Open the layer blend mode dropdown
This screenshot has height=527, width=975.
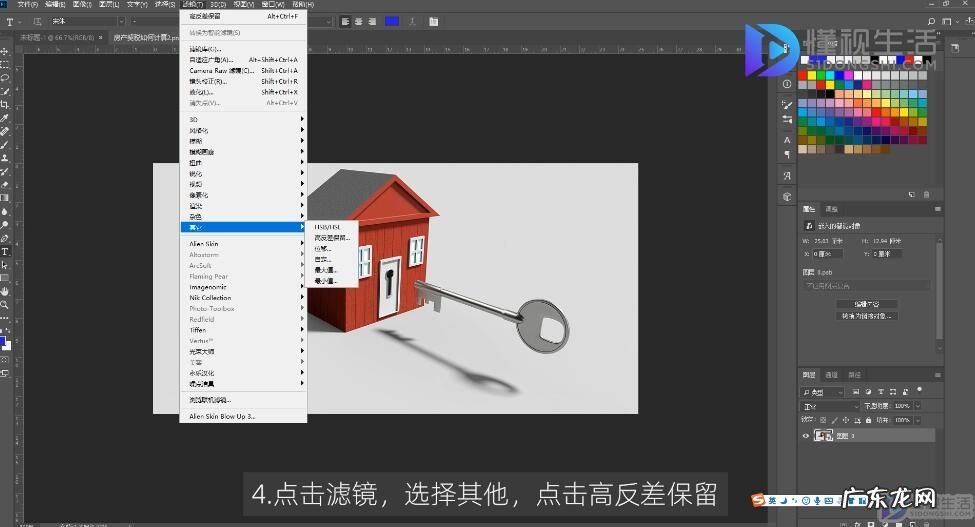(x=830, y=406)
